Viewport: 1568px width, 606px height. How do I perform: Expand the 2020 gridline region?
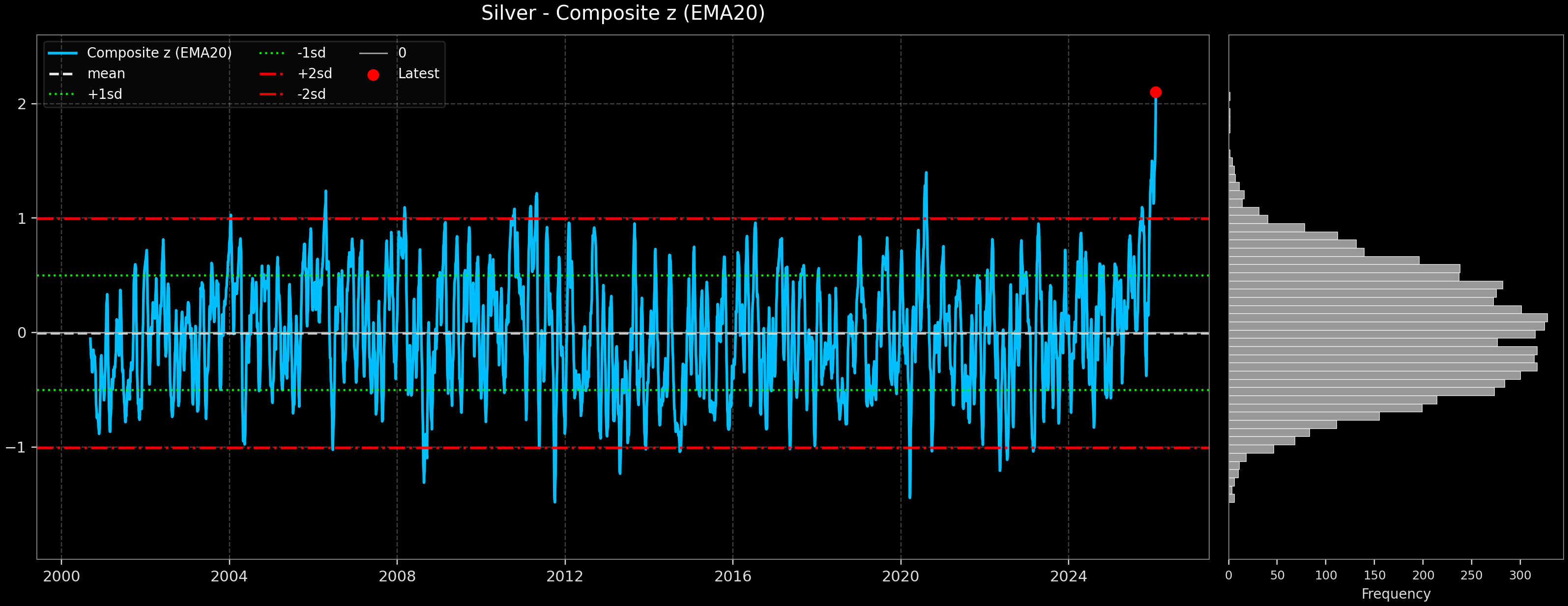tap(901, 304)
